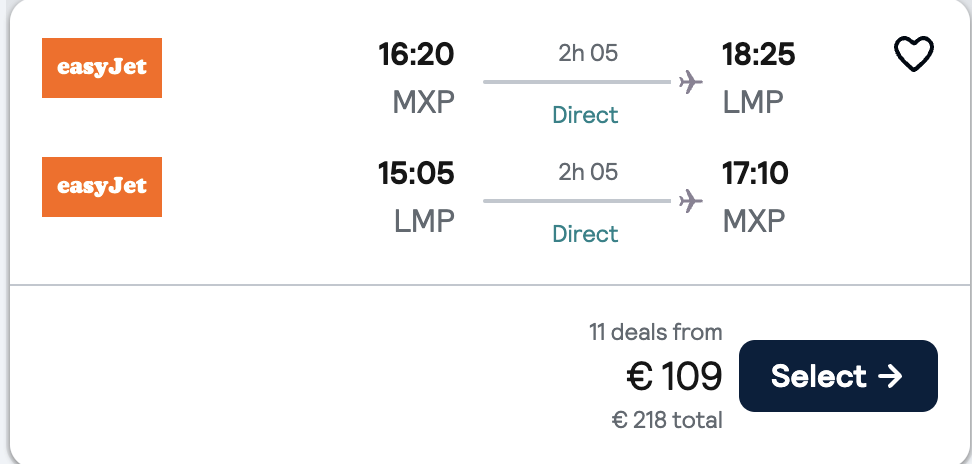Screen dimensions: 972x464
Task: Click the return Direct label
Action: point(585,234)
